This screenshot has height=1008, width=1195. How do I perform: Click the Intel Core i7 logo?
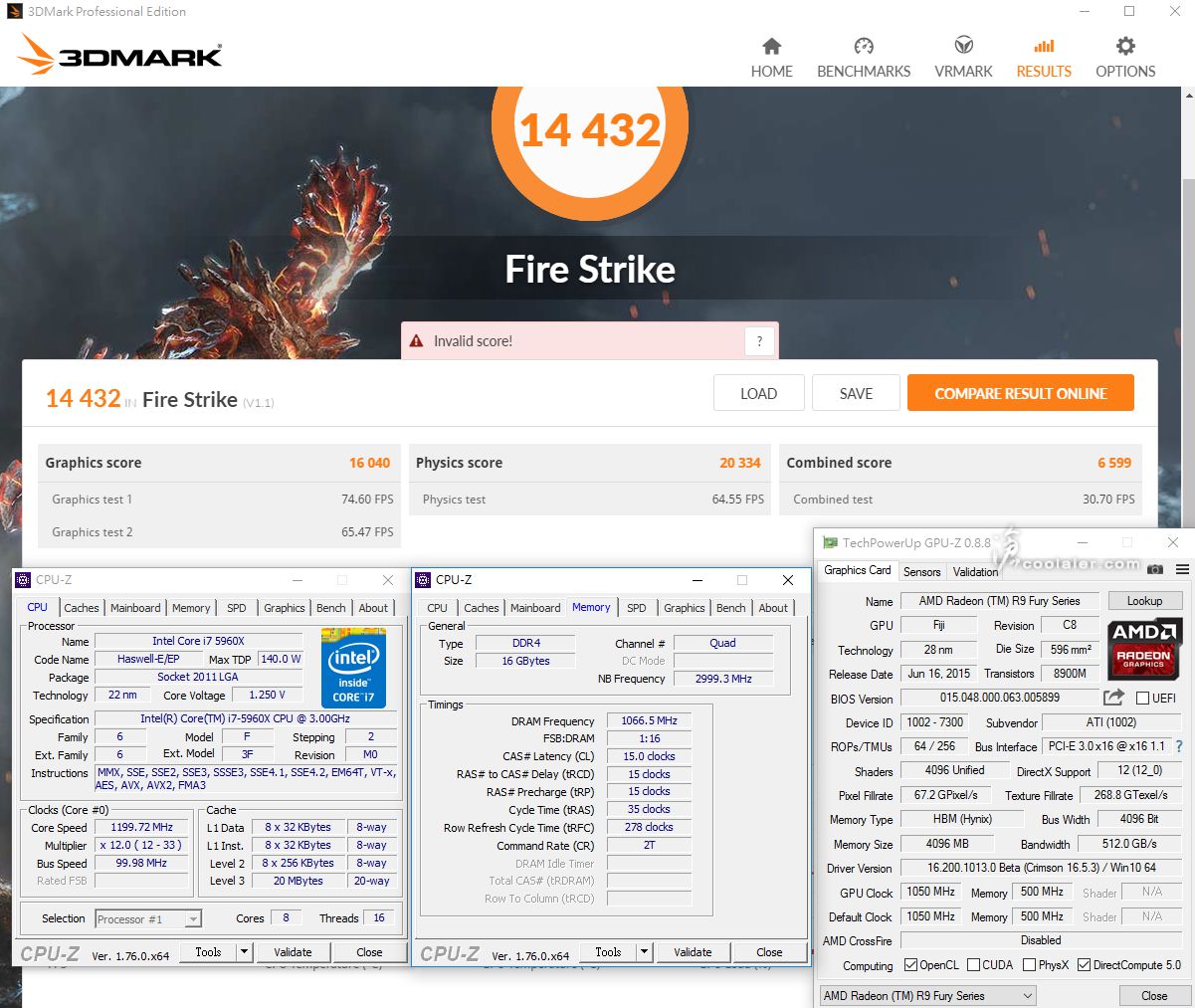[353, 668]
